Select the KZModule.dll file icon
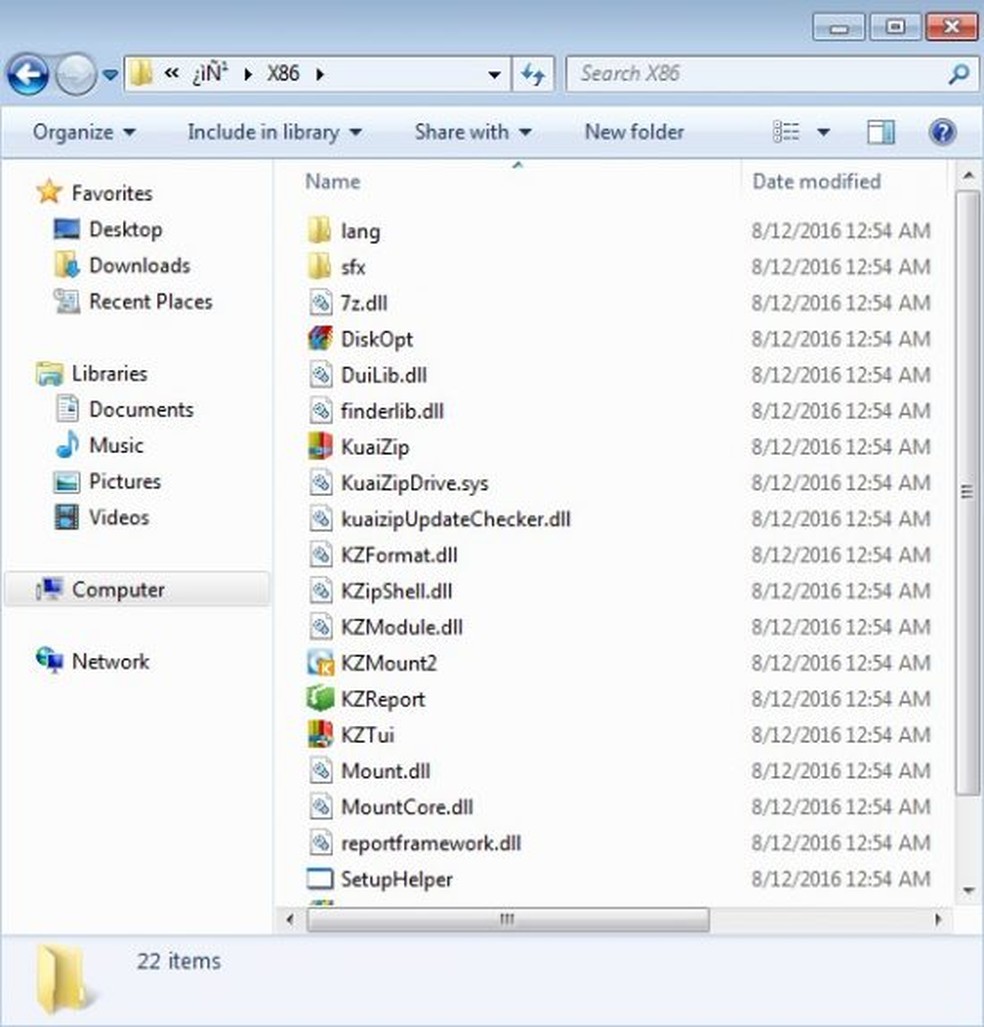The height and width of the screenshot is (1027, 984). click(x=320, y=627)
